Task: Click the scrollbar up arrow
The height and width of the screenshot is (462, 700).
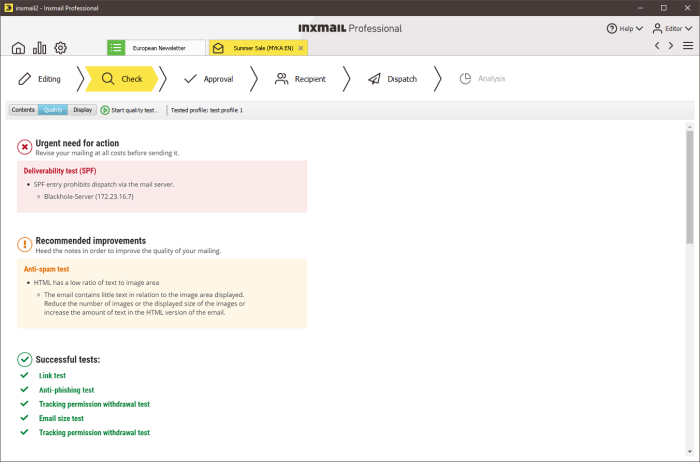Action: [690, 127]
